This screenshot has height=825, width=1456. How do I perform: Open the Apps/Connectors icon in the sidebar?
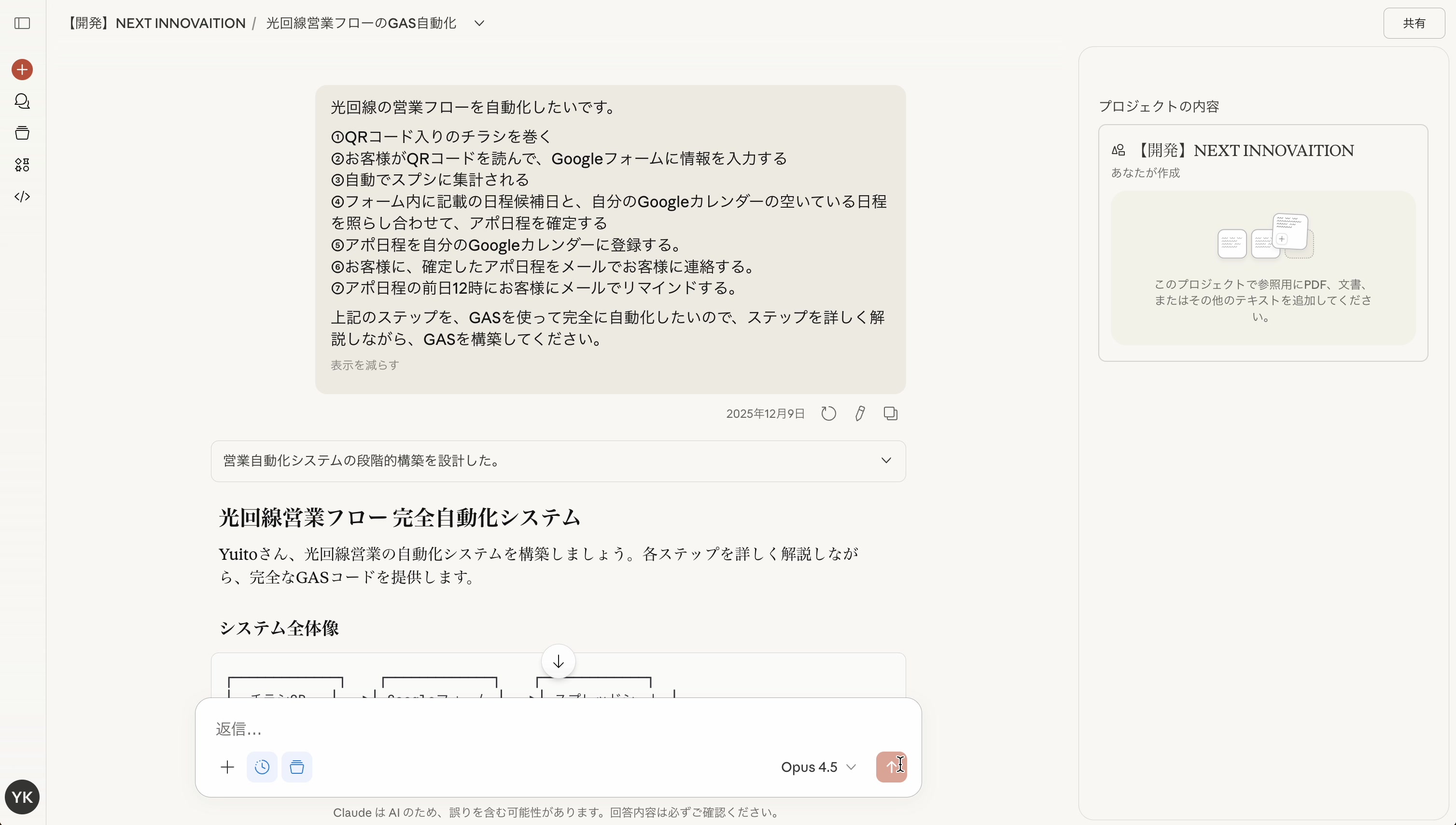click(22, 165)
